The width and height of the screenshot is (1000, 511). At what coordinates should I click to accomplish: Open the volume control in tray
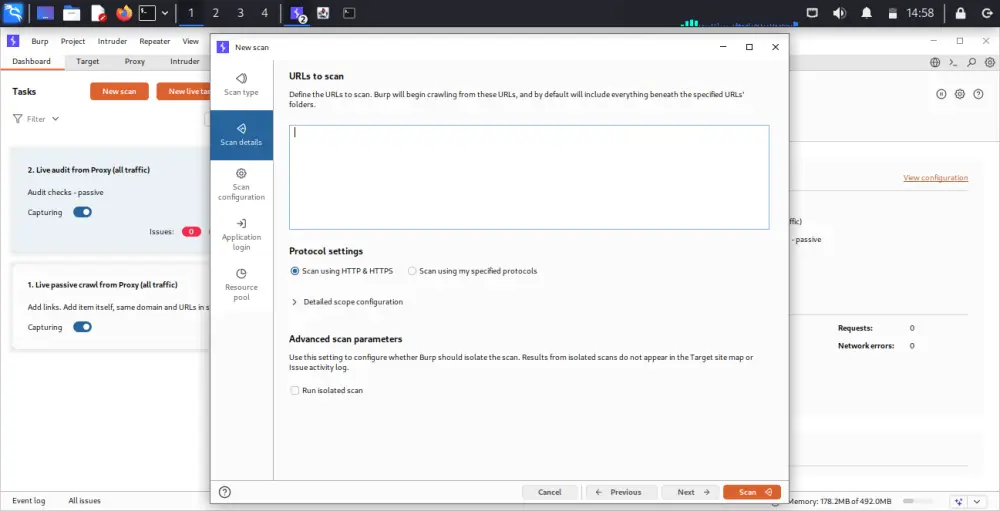coord(839,13)
